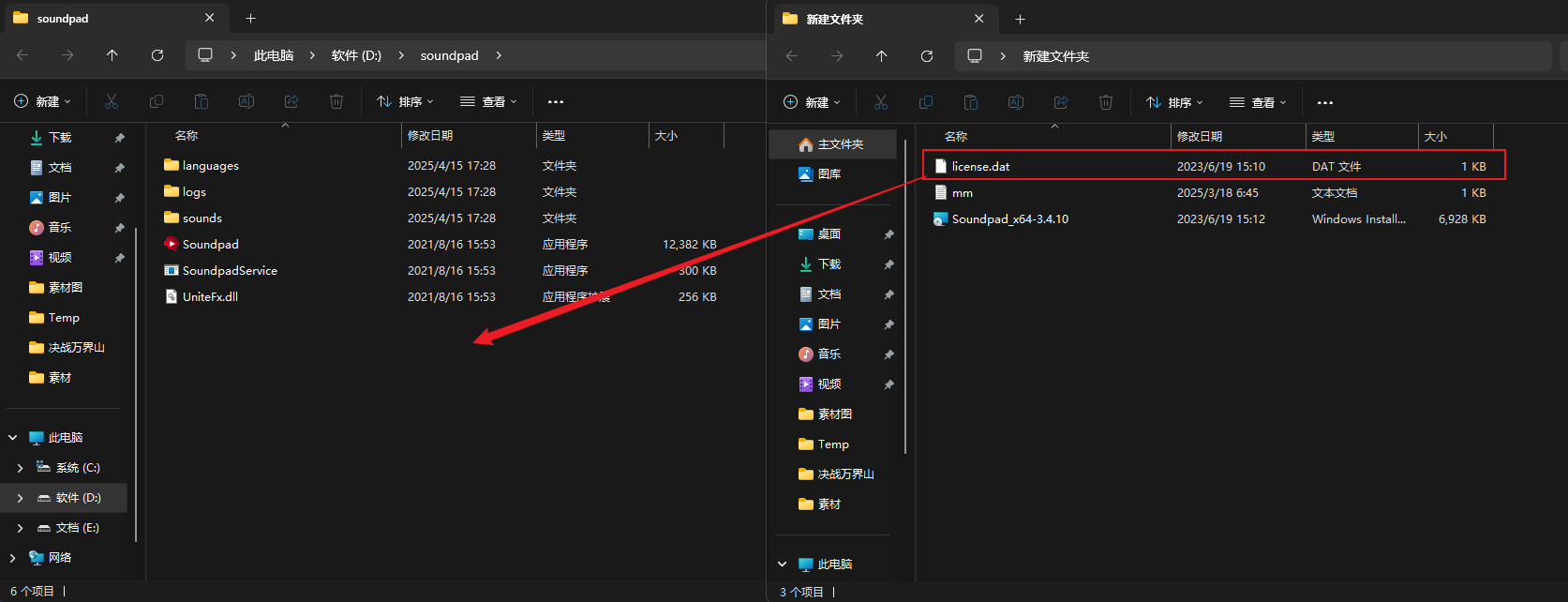Go up one level in soundpad window
This screenshot has height=602, width=1568.
pos(112,55)
